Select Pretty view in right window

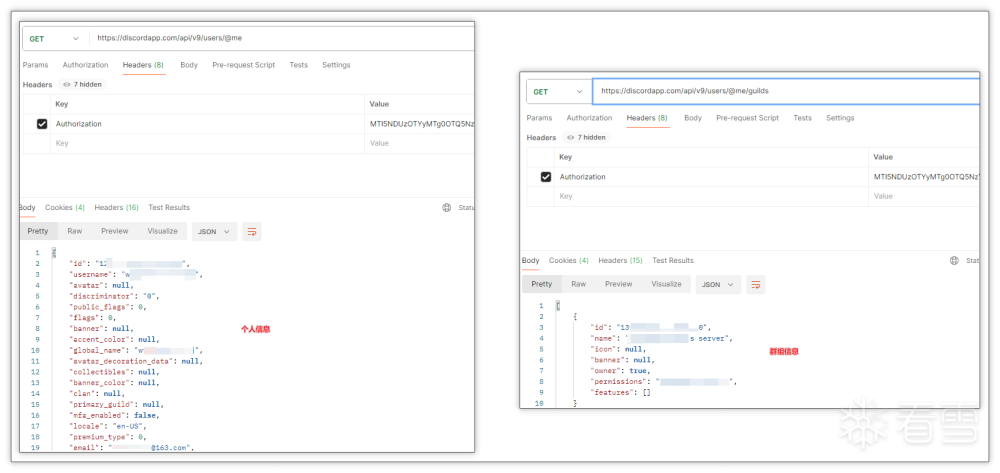[542, 284]
